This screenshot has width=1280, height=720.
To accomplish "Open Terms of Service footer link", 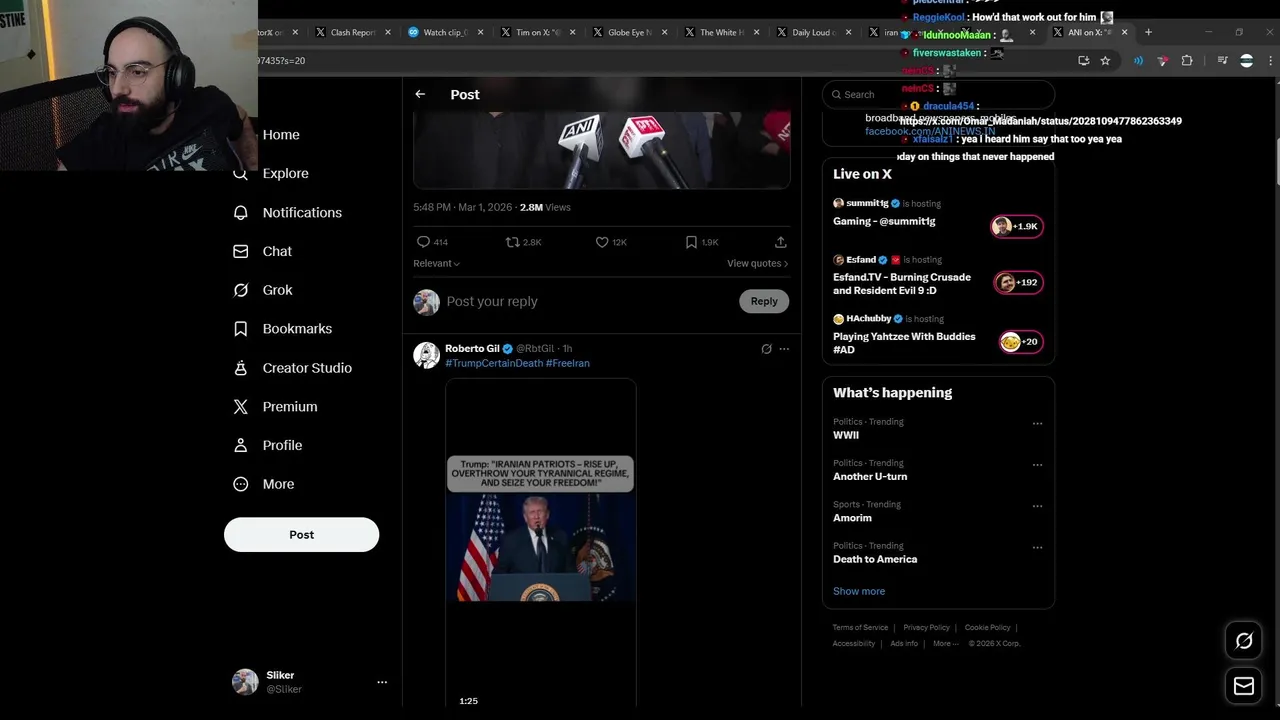I will click(860, 628).
